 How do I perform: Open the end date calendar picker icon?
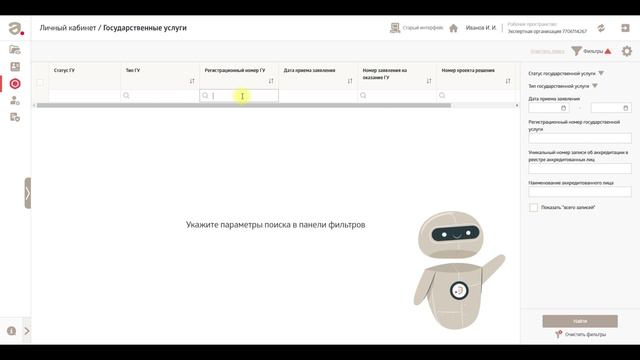coord(625,108)
